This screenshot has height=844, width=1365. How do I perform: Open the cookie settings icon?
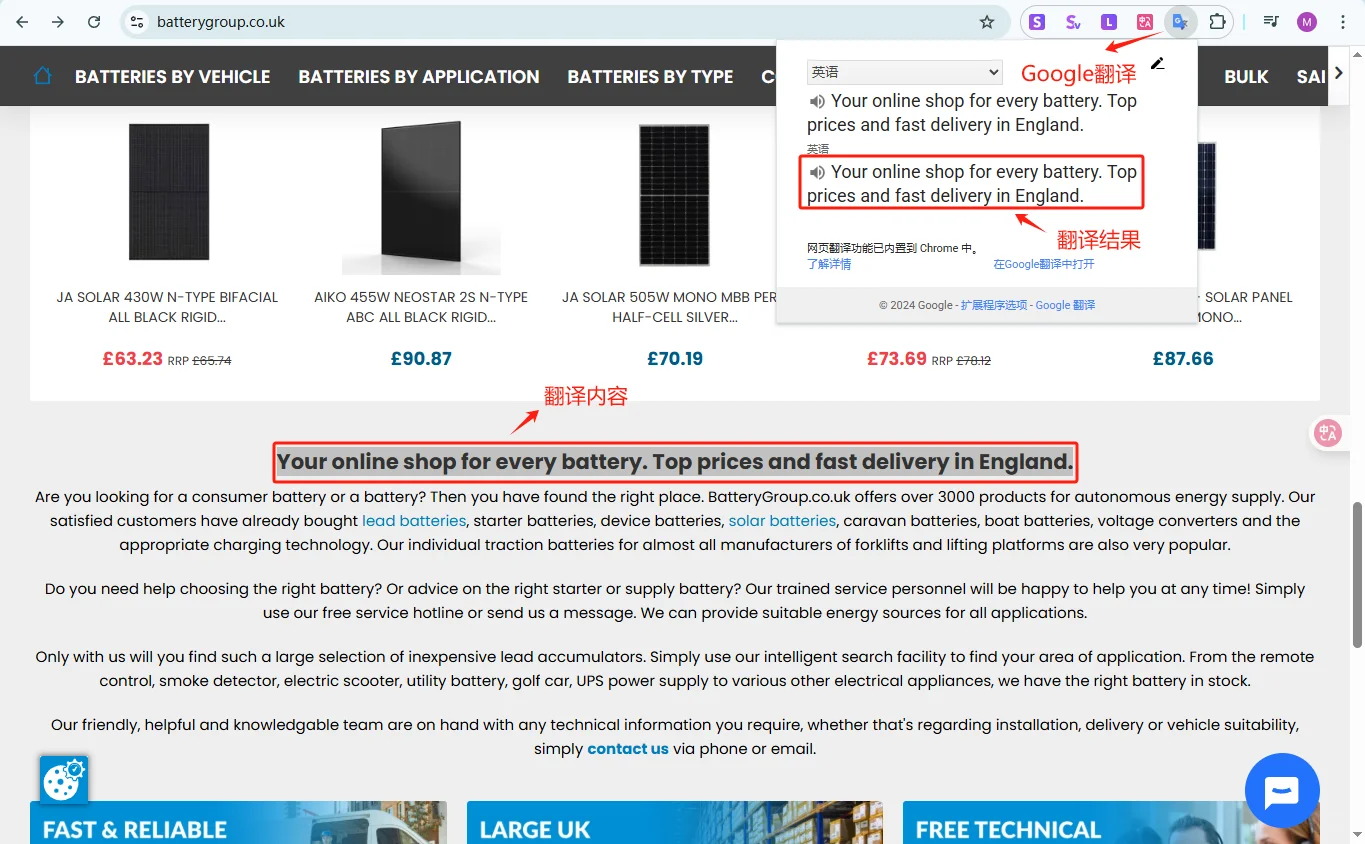[x=64, y=780]
